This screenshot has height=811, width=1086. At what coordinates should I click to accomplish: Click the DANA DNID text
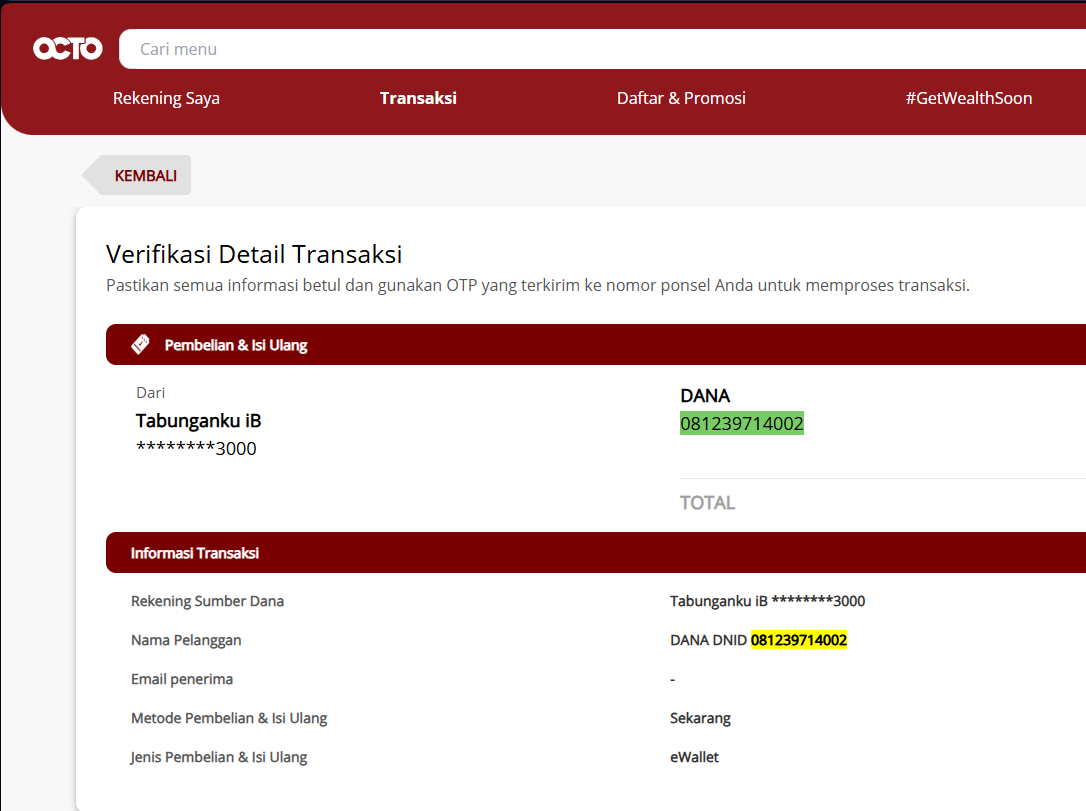(x=709, y=640)
